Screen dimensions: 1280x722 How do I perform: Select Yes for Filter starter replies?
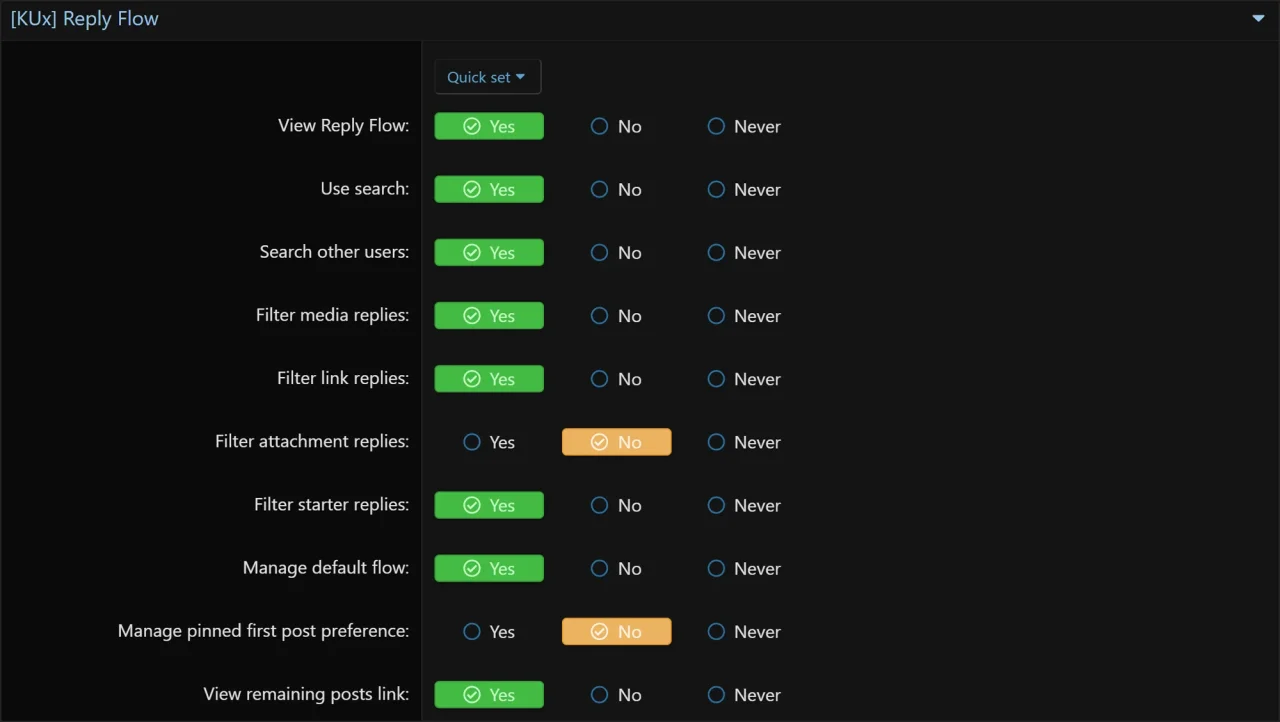(x=489, y=505)
